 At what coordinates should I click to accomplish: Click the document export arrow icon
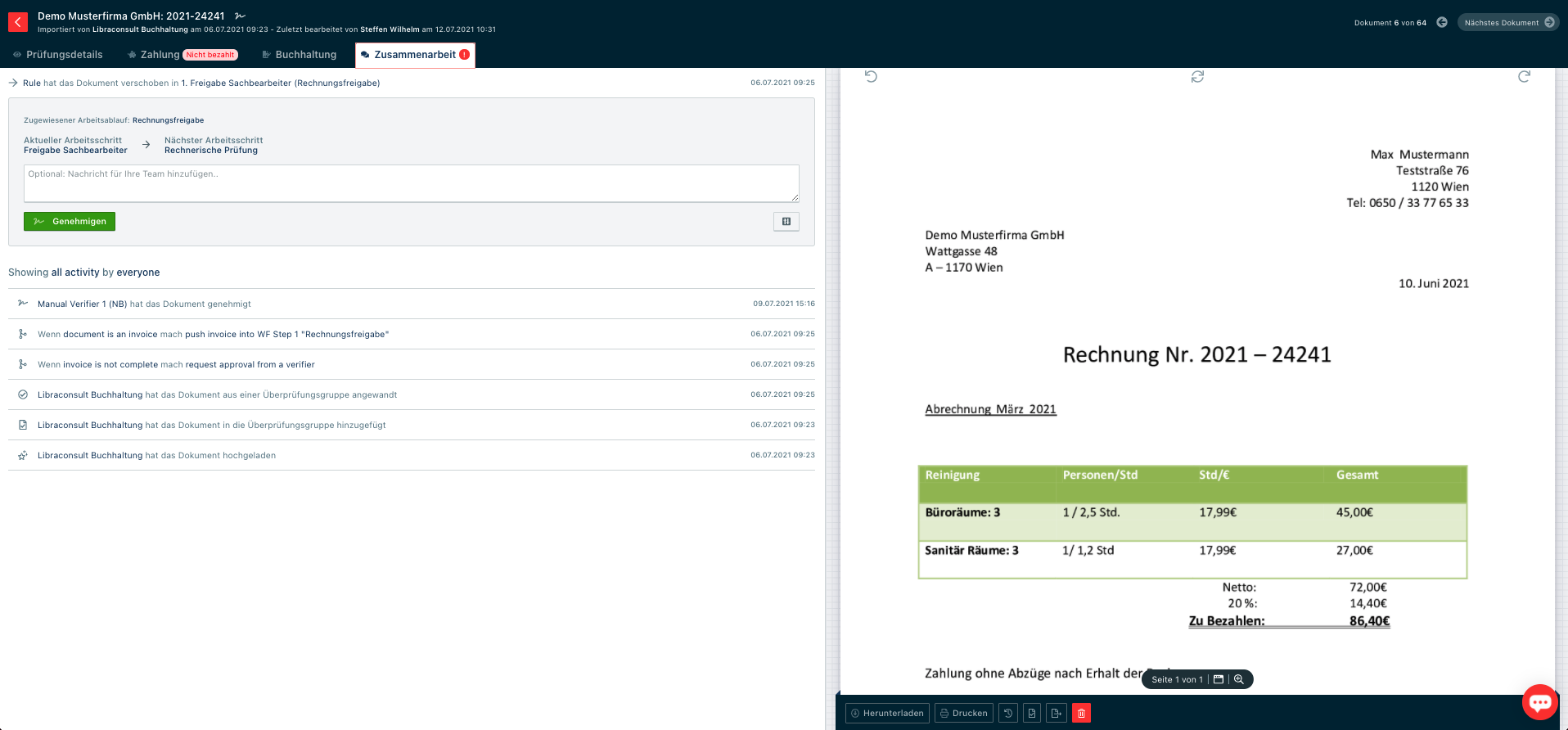click(x=1057, y=713)
